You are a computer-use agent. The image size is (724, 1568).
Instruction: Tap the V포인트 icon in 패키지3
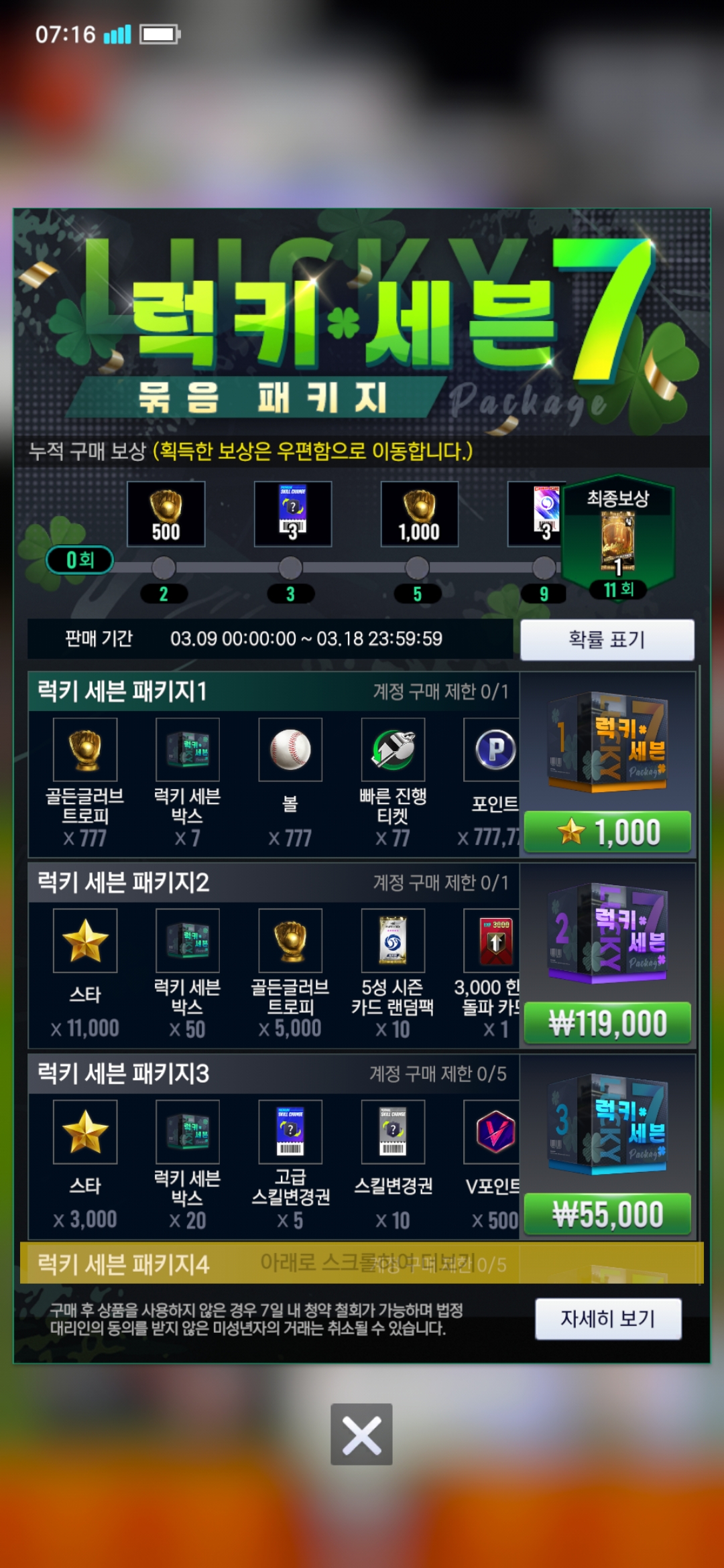[492, 1132]
